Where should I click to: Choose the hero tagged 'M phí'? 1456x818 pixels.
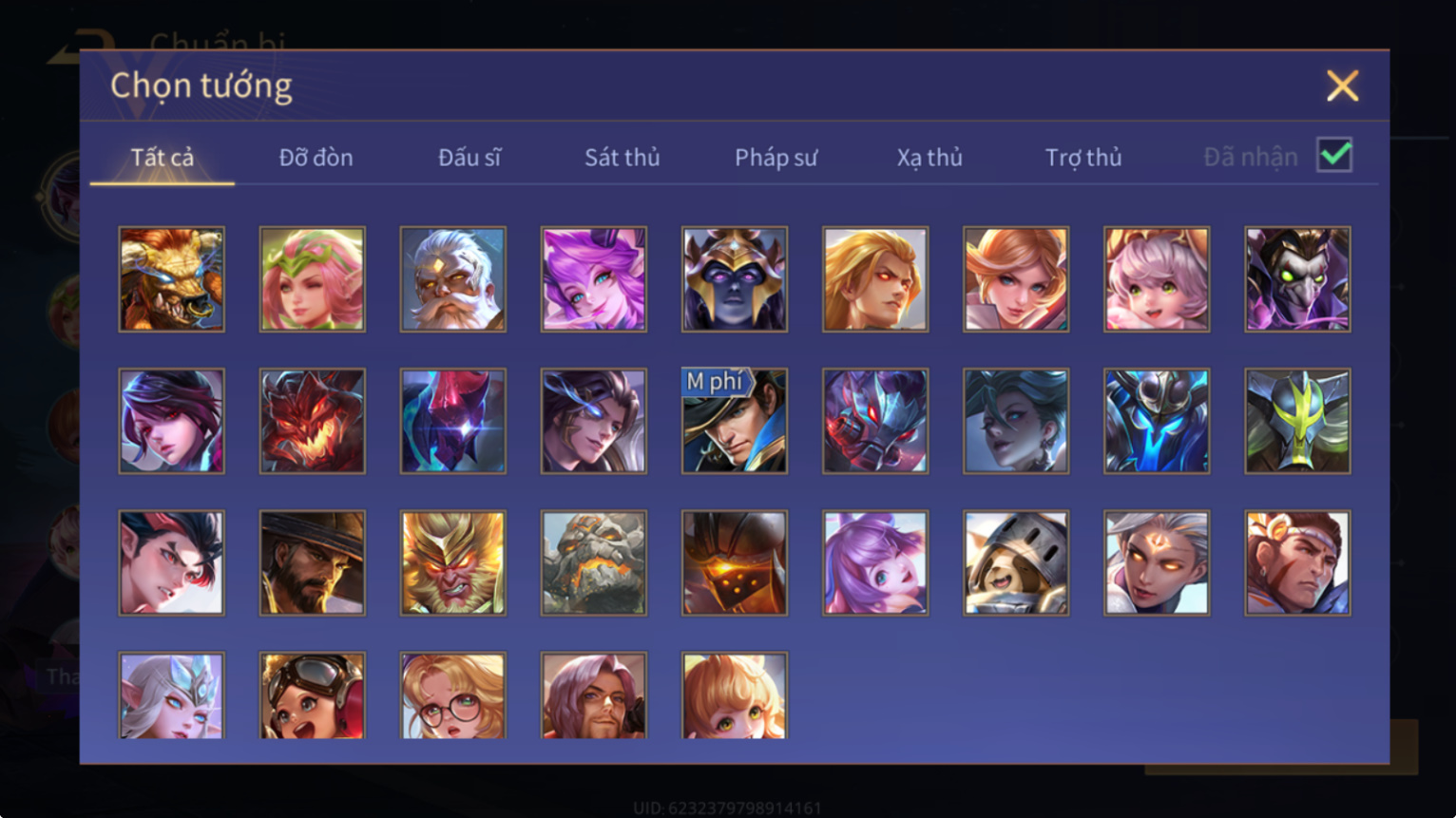pyautogui.click(x=735, y=421)
